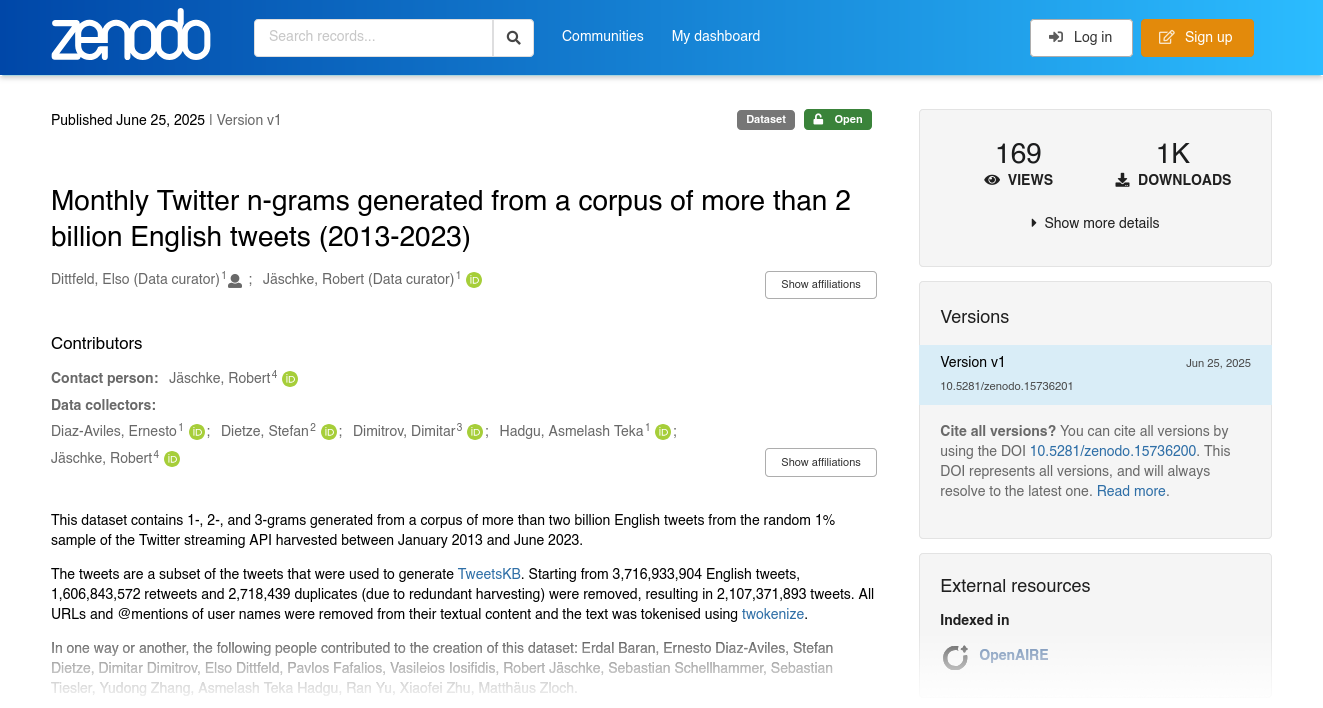Click the Sign up button
The height and width of the screenshot is (708, 1323).
tap(1197, 37)
